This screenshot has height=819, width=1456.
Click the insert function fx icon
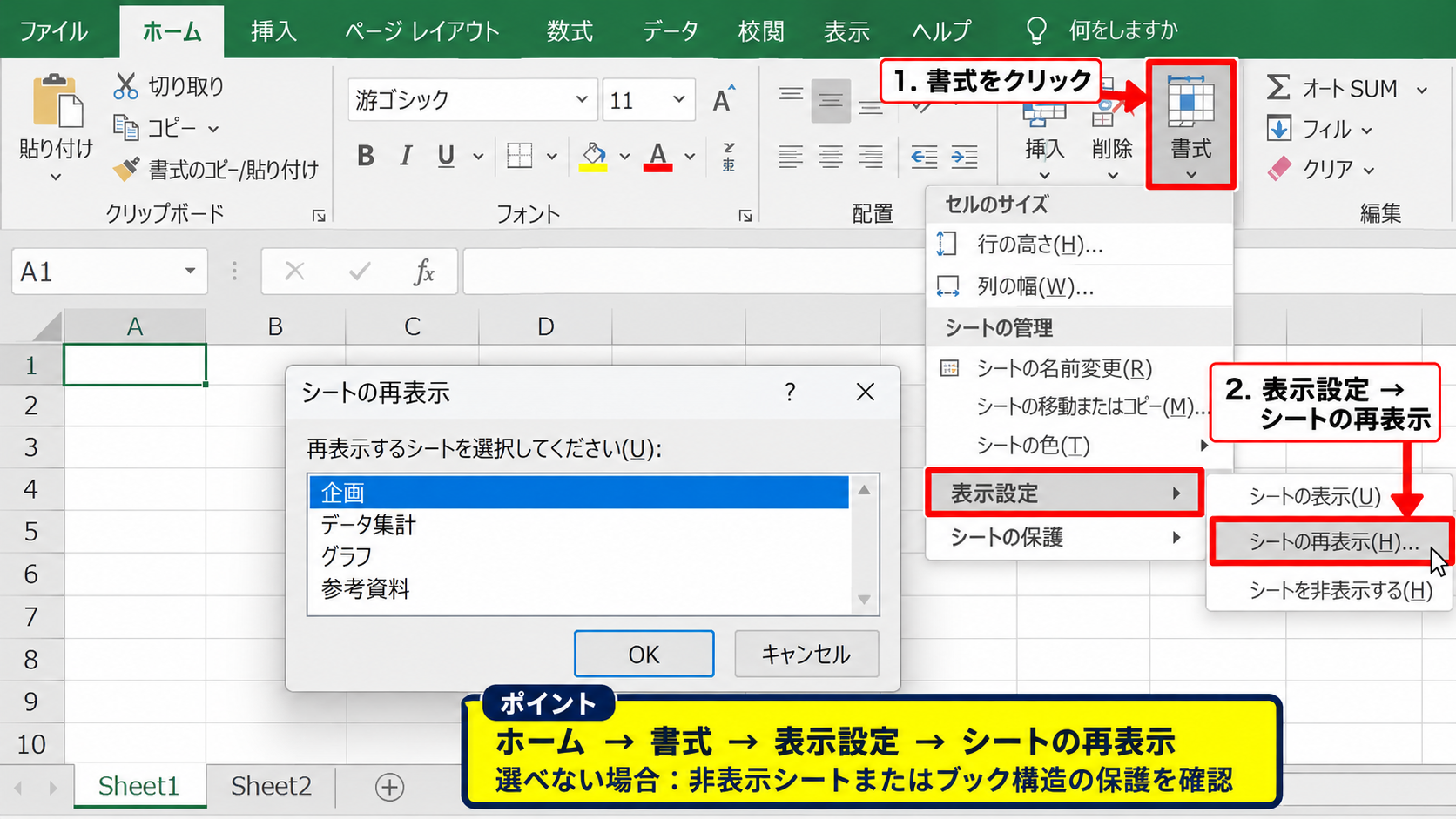(424, 272)
